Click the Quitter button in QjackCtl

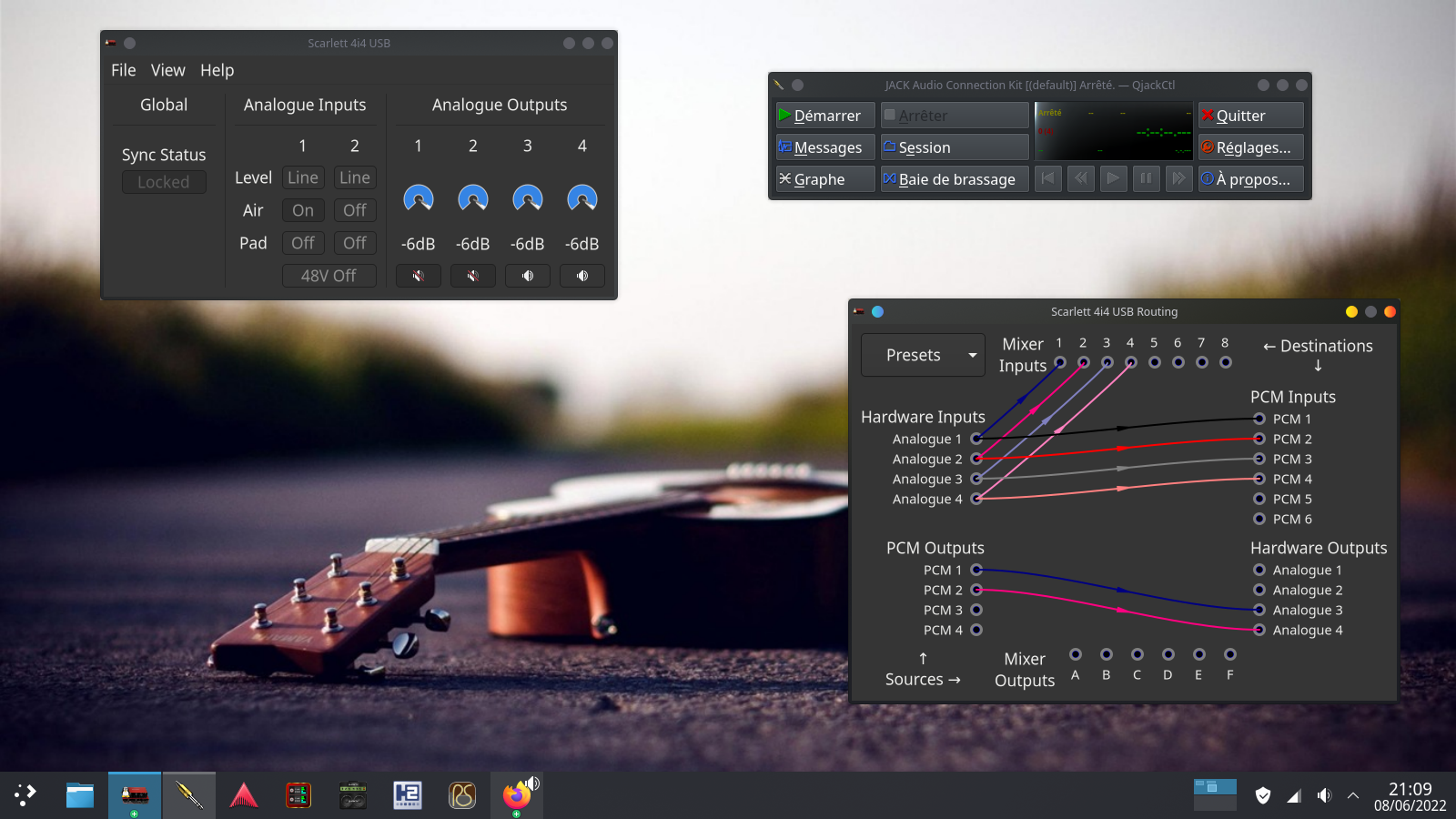pyautogui.click(x=1251, y=116)
